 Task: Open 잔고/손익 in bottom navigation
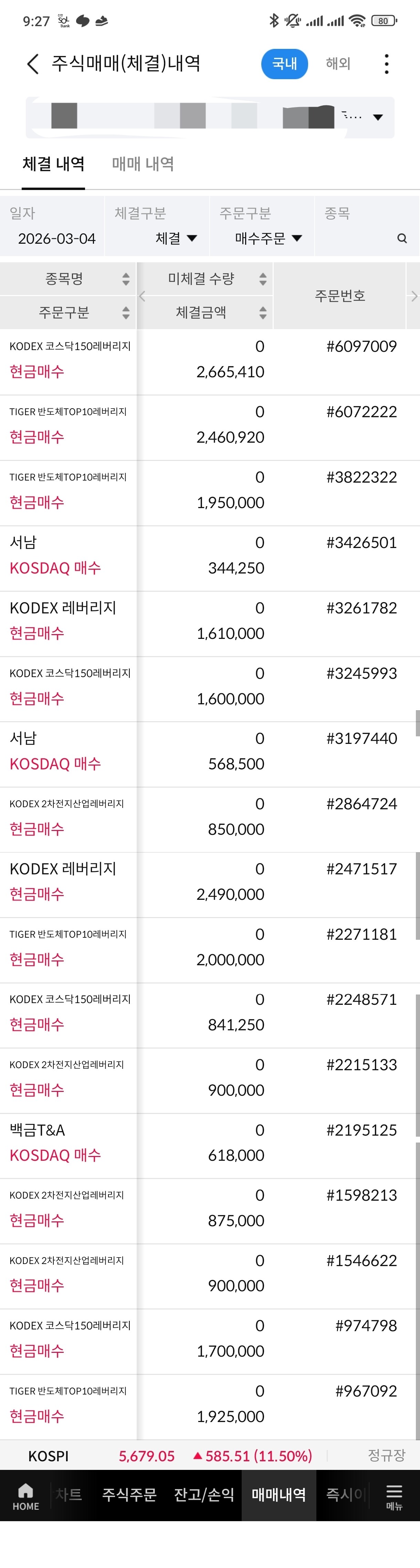(x=204, y=1495)
